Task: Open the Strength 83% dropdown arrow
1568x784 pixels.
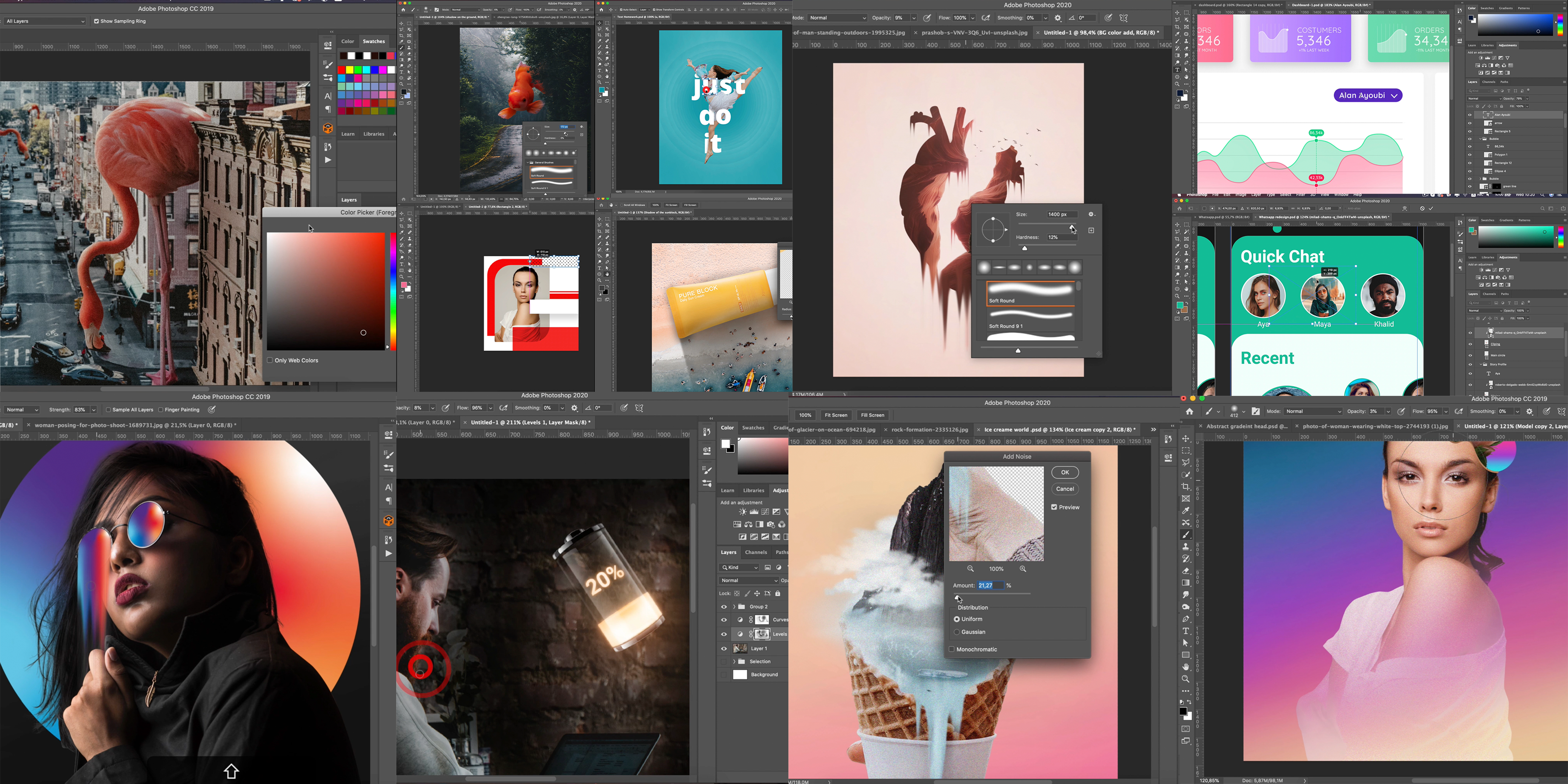Action: click(93, 410)
